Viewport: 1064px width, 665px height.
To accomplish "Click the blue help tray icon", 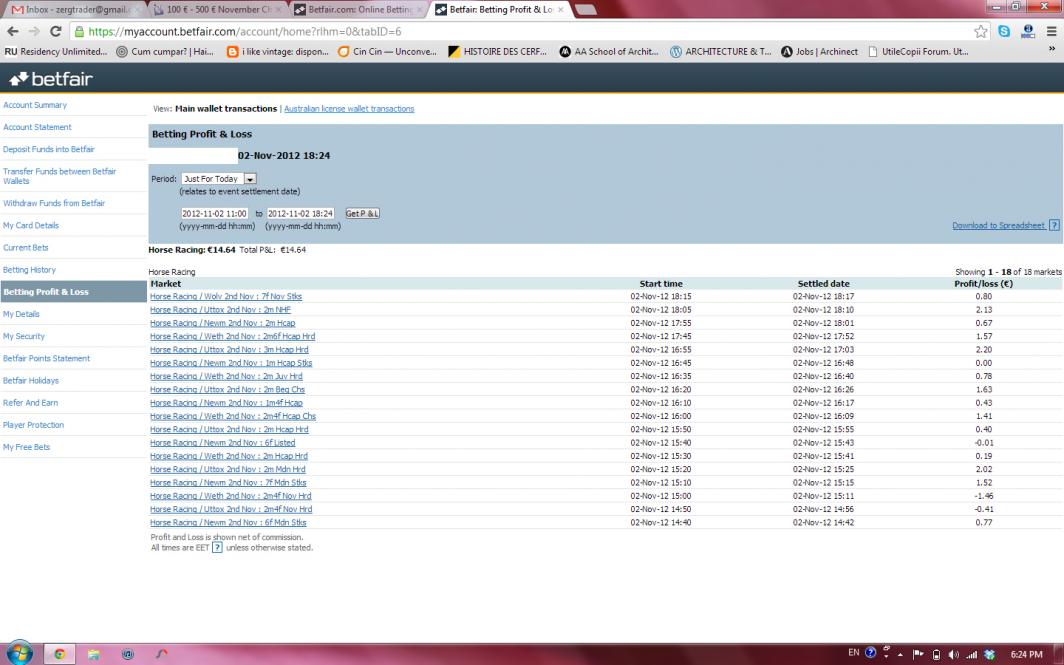I will 871,653.
